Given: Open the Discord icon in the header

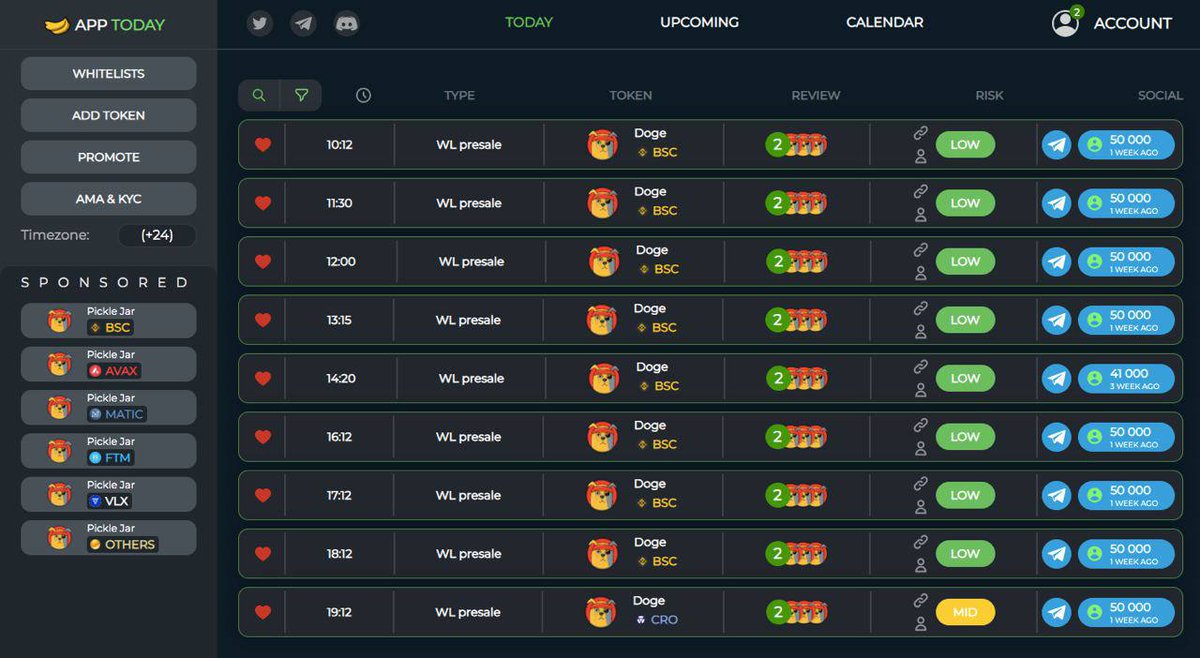Looking at the screenshot, I should [347, 23].
